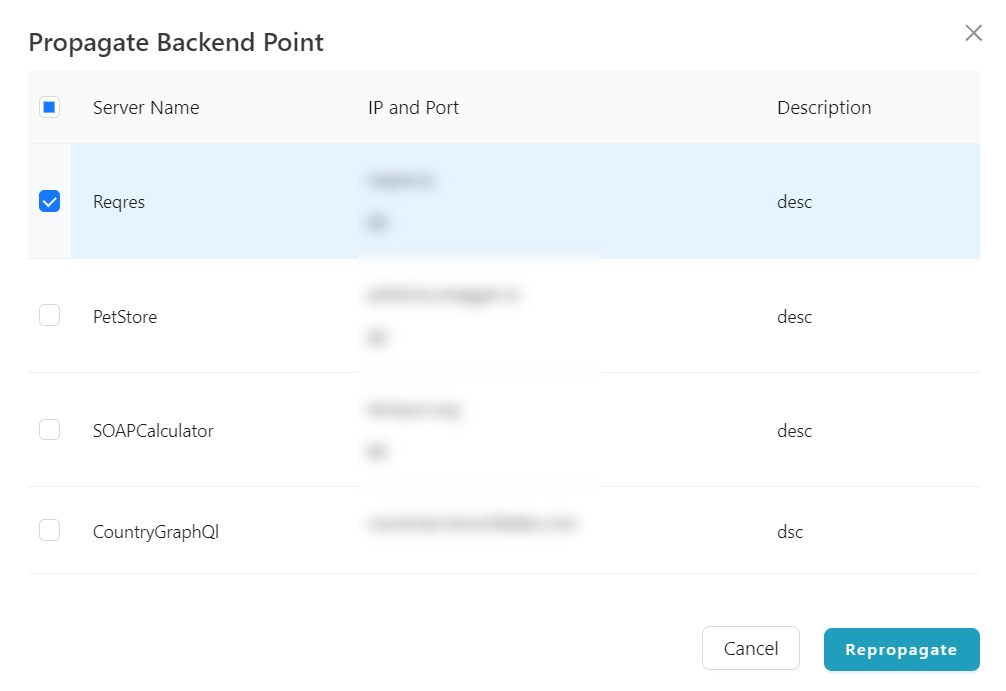The image size is (1006, 691).
Task: Check the PetStore server checkbox
Action: (x=49, y=315)
